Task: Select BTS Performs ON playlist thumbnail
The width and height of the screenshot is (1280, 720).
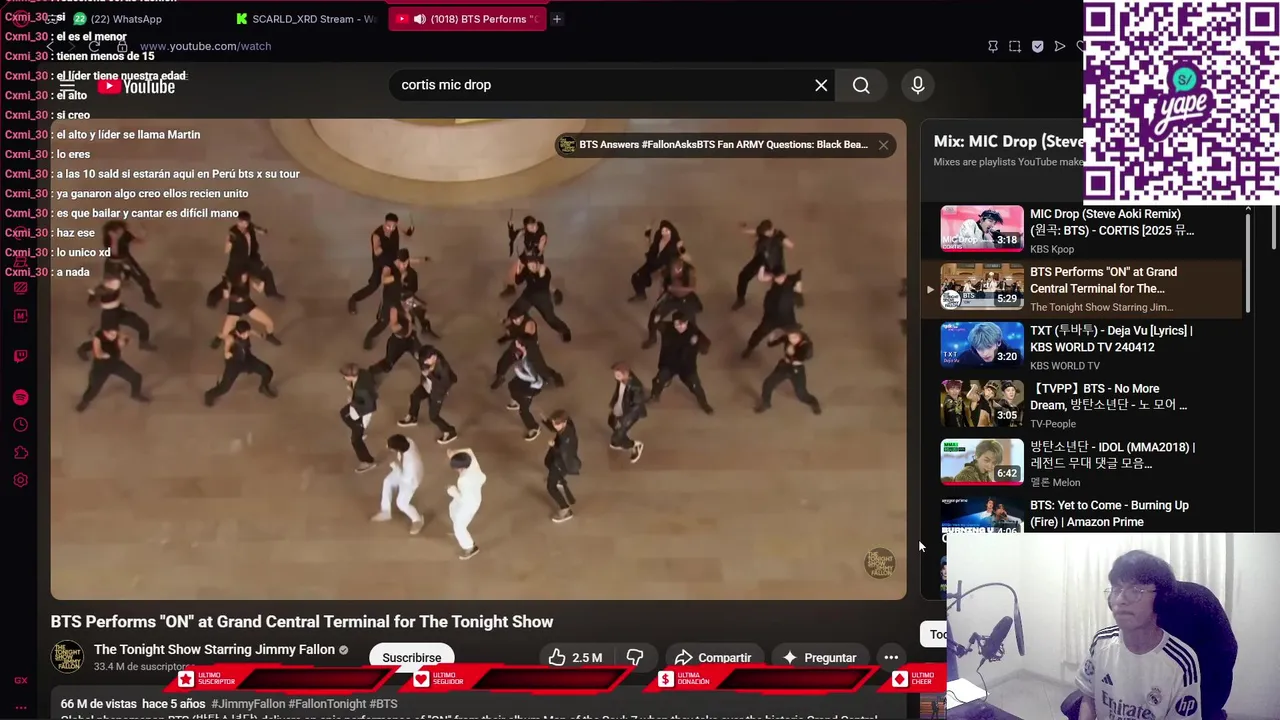Action: tap(982, 287)
